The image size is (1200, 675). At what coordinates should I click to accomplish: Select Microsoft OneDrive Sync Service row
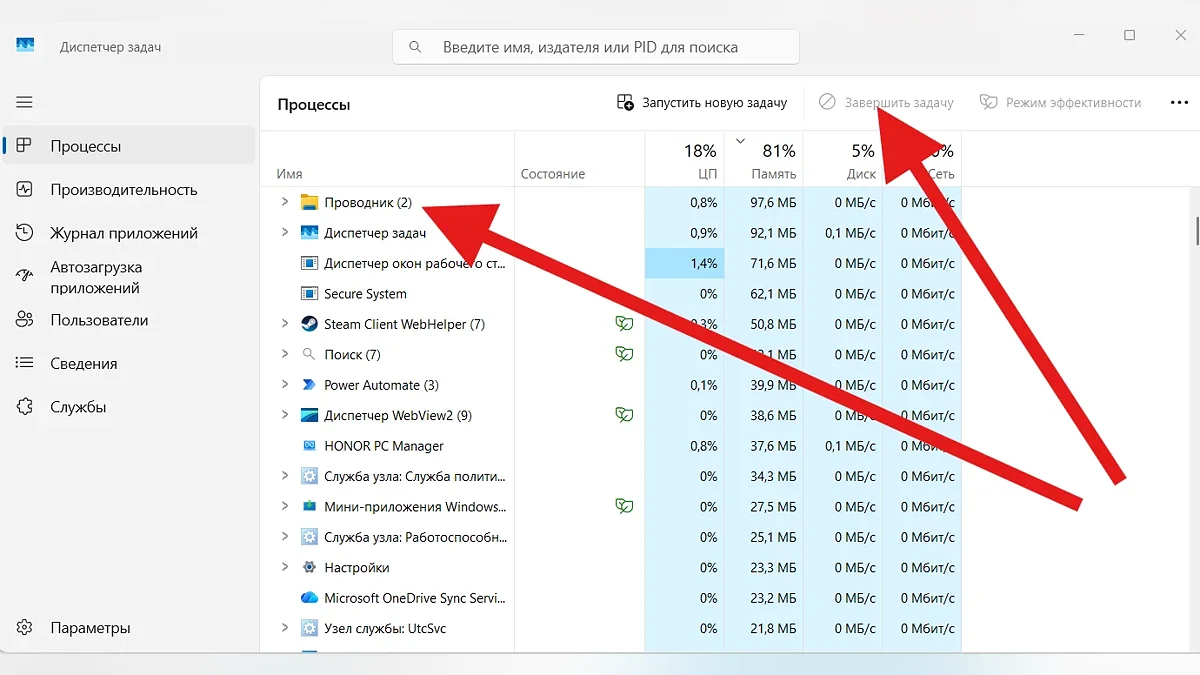pyautogui.click(x=610, y=598)
